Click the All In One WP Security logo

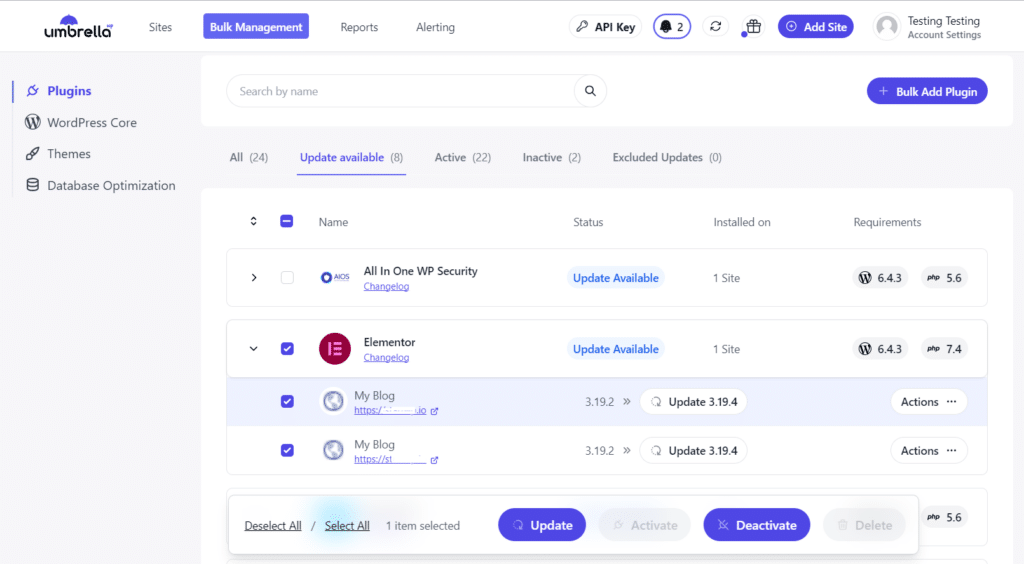[x=335, y=277]
